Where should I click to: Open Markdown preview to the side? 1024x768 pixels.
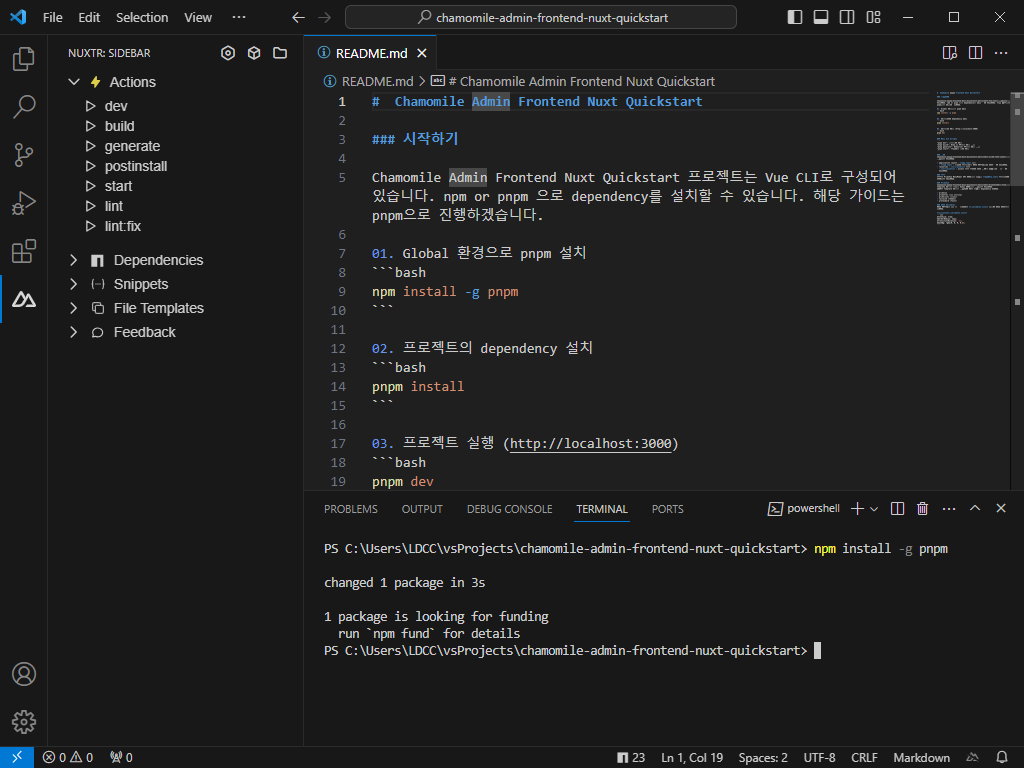coord(950,53)
